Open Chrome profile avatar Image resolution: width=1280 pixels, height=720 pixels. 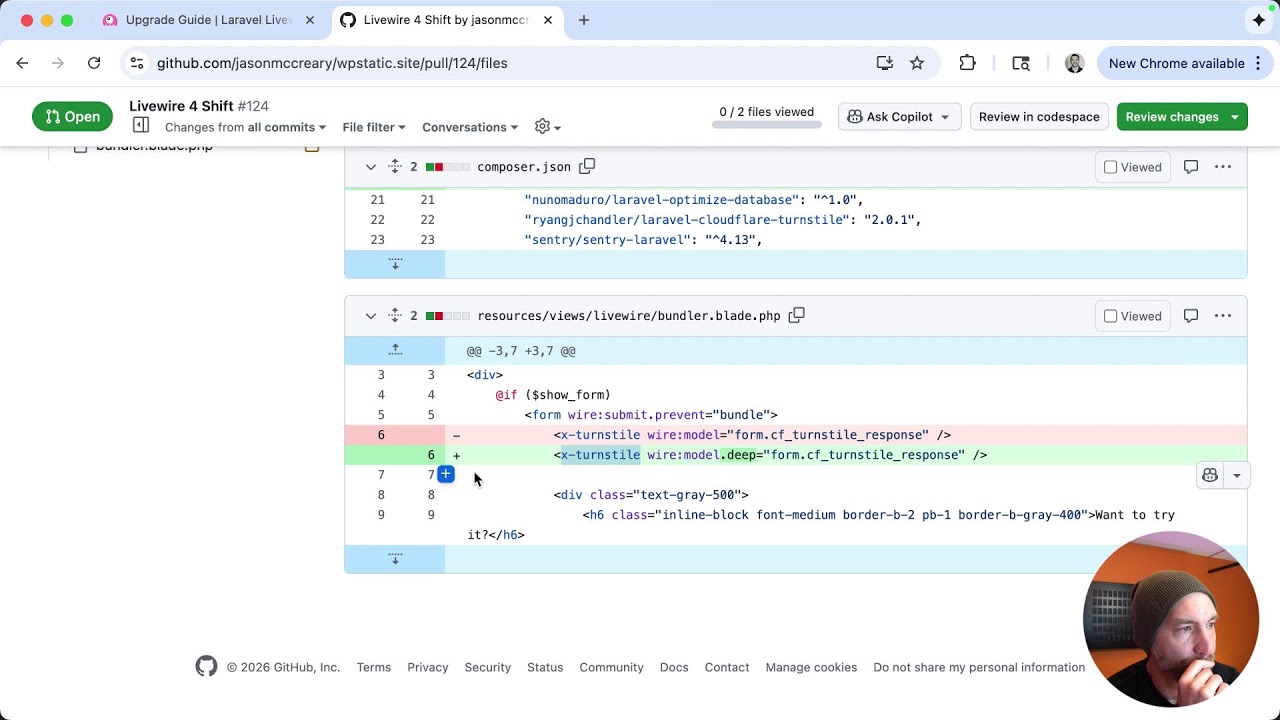[x=1075, y=63]
